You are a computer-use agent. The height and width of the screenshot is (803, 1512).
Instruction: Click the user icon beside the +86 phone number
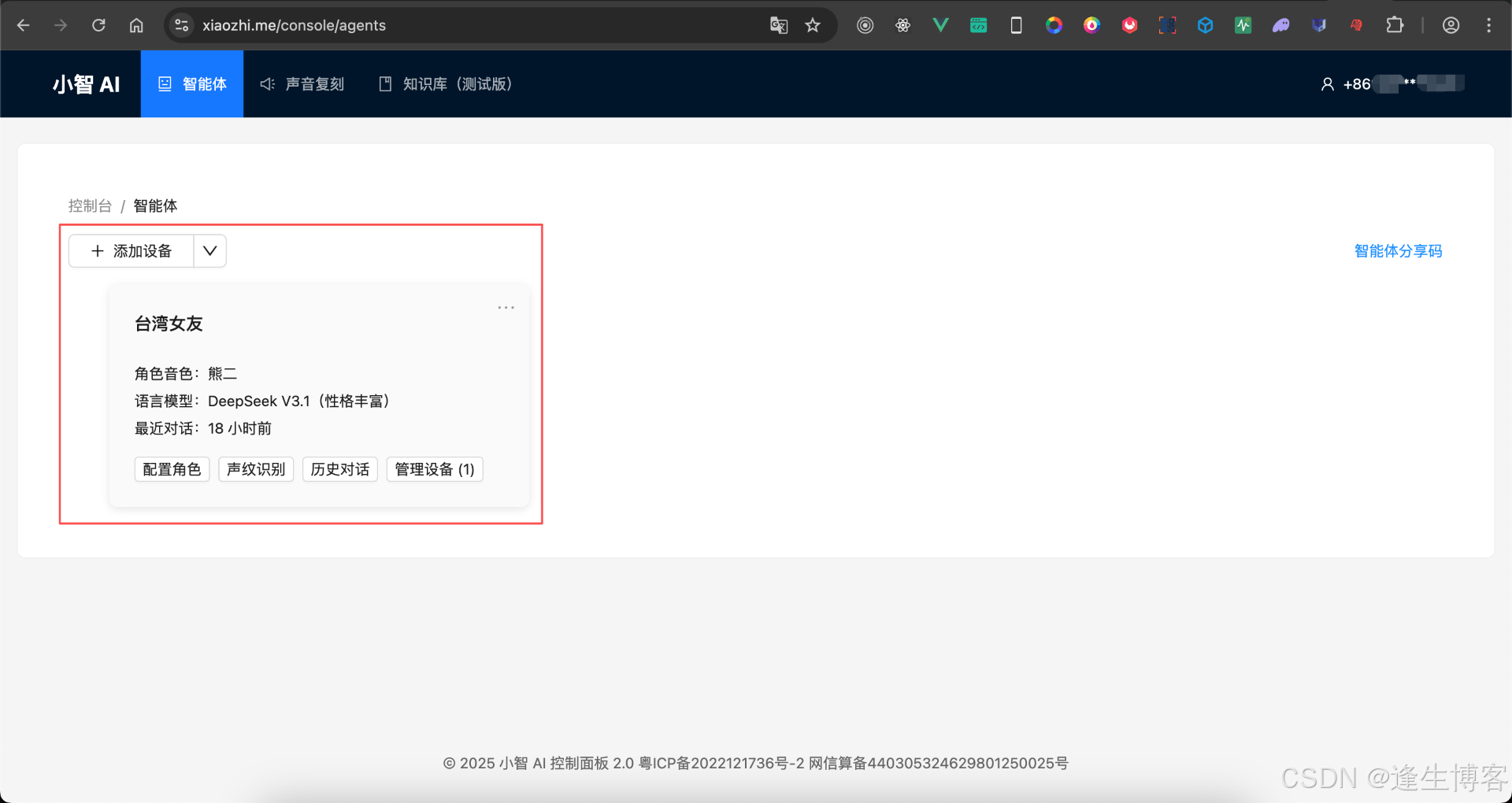(x=1326, y=83)
